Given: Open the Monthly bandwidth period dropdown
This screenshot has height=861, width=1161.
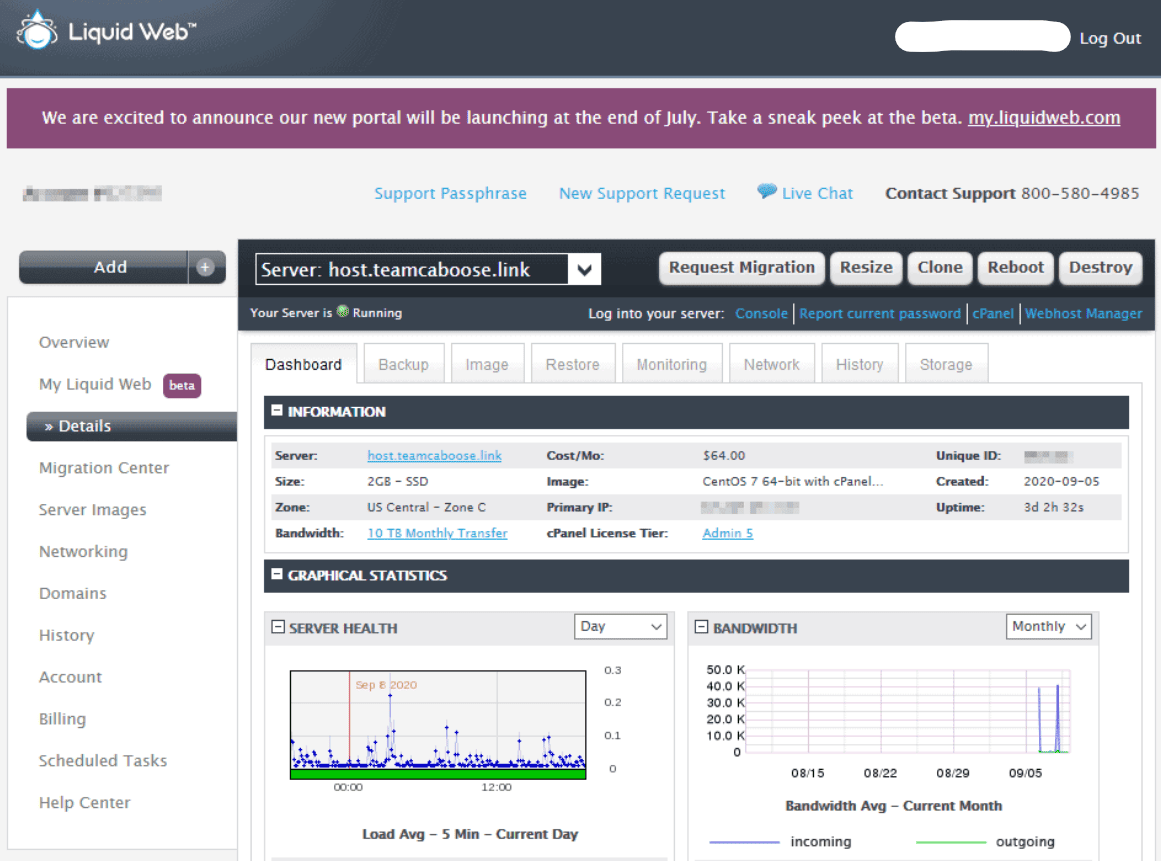Looking at the screenshot, I should click(1048, 627).
